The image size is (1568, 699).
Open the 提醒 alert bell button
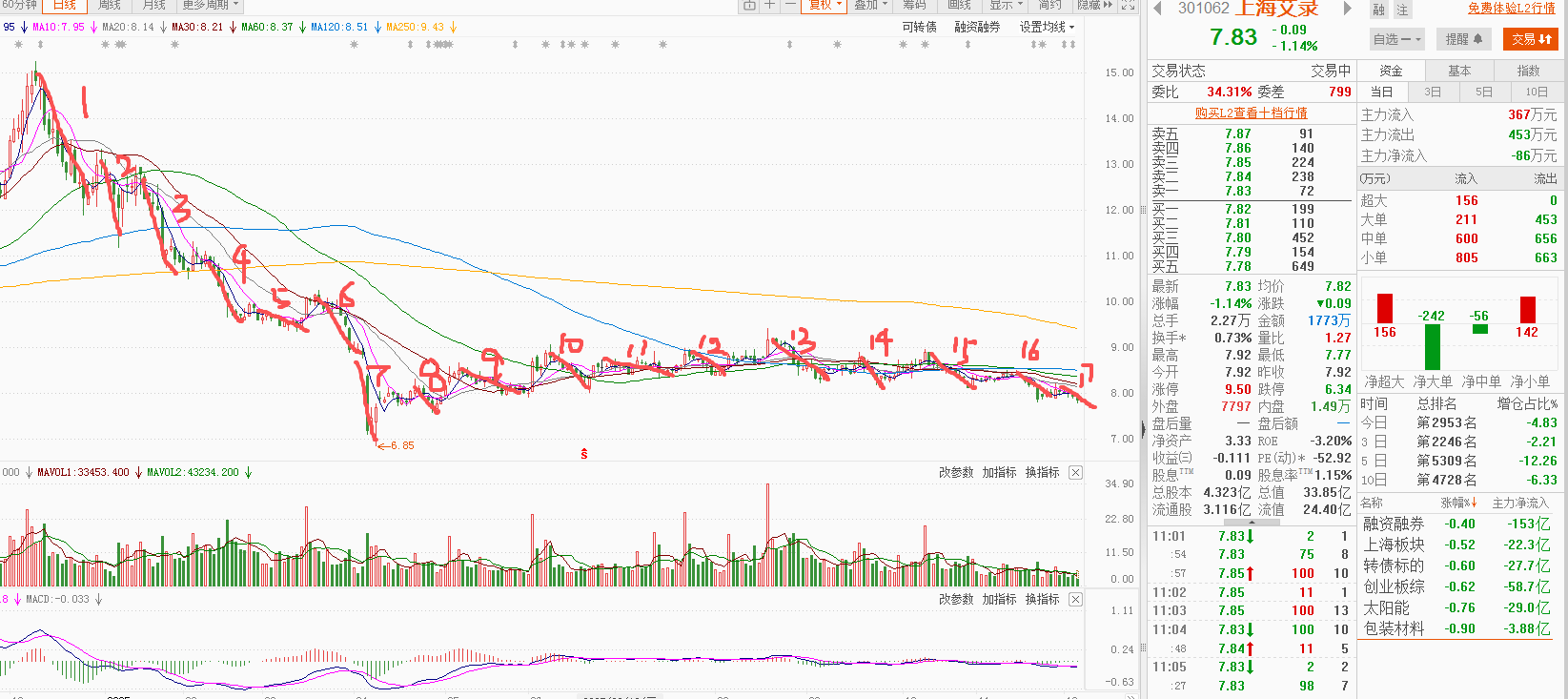[1464, 39]
